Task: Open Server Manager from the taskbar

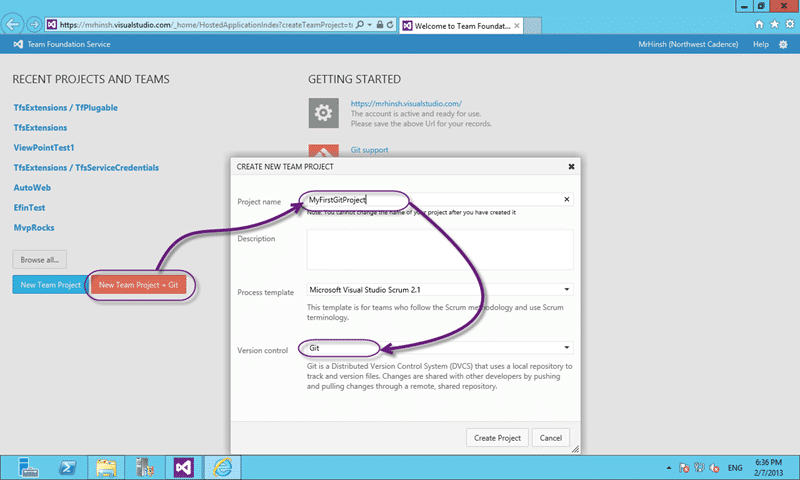Action: click(x=28, y=467)
